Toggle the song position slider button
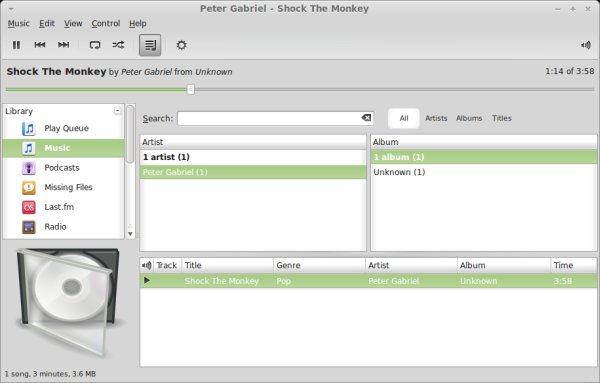Screen dimensions: 600x383 tap(150, 45)
